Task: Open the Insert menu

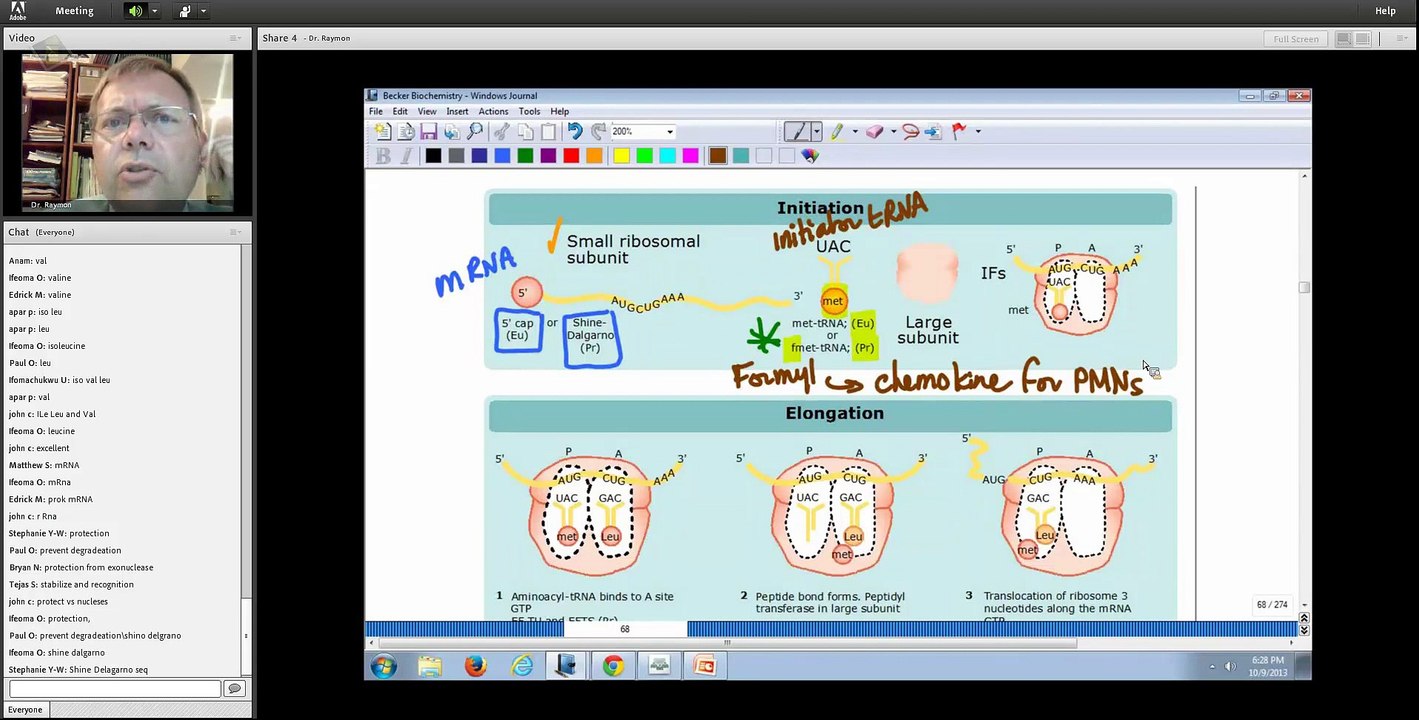Action: point(457,111)
